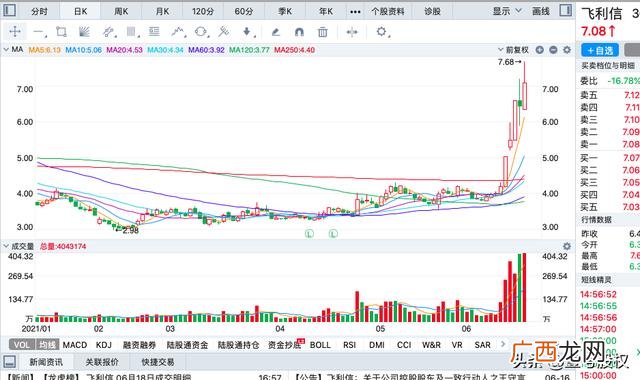Switch to DMI indicator
Viewport: 640px width, 380px height.
(x=377, y=345)
